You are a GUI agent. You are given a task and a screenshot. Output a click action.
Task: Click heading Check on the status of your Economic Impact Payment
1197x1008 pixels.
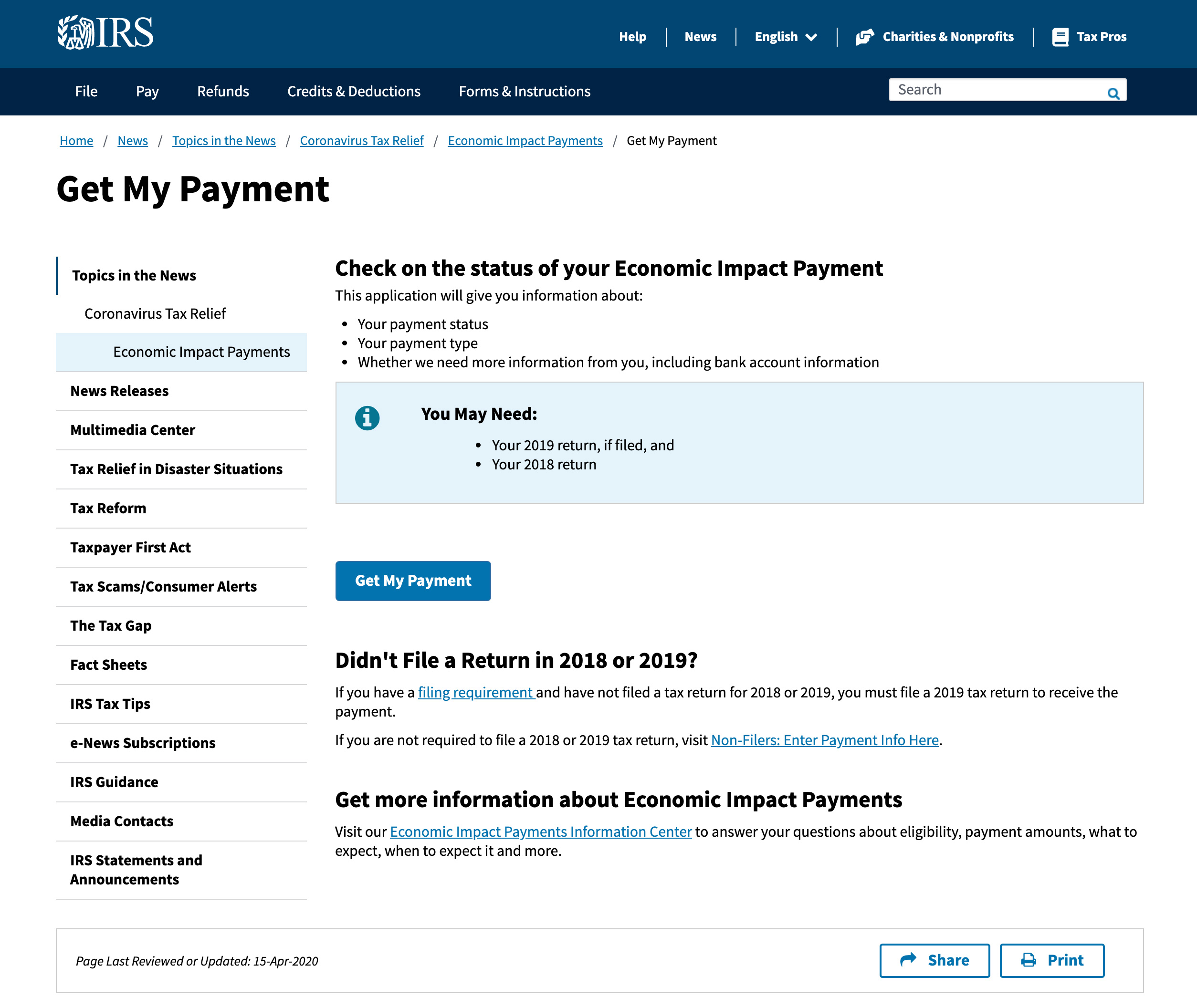pyautogui.click(x=609, y=269)
